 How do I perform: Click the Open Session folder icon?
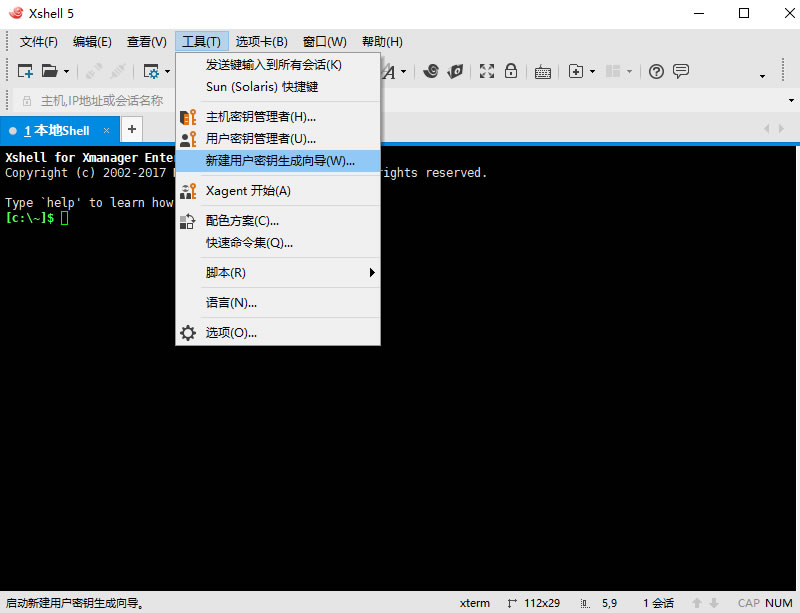click(x=49, y=71)
